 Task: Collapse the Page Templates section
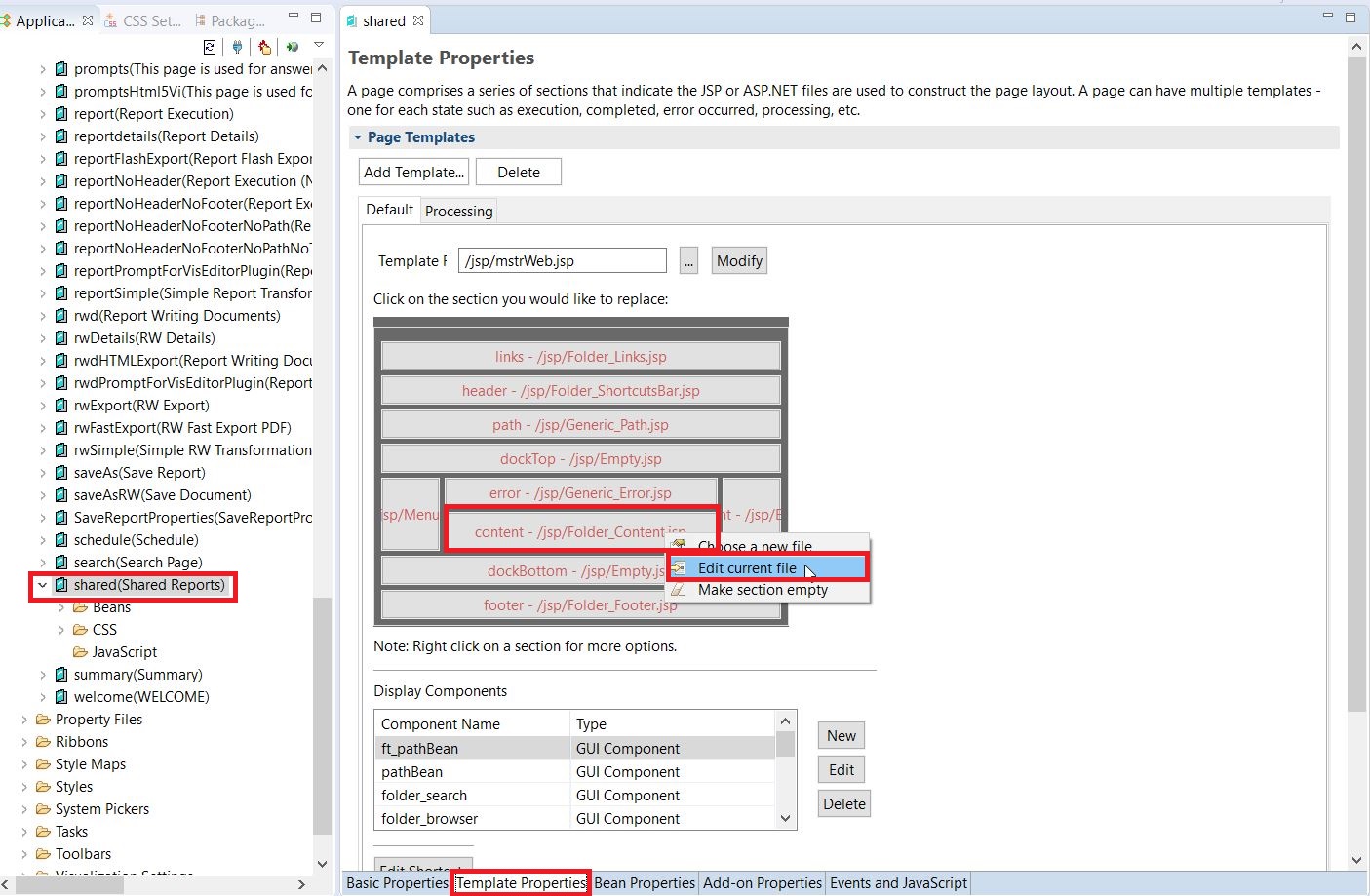(357, 137)
